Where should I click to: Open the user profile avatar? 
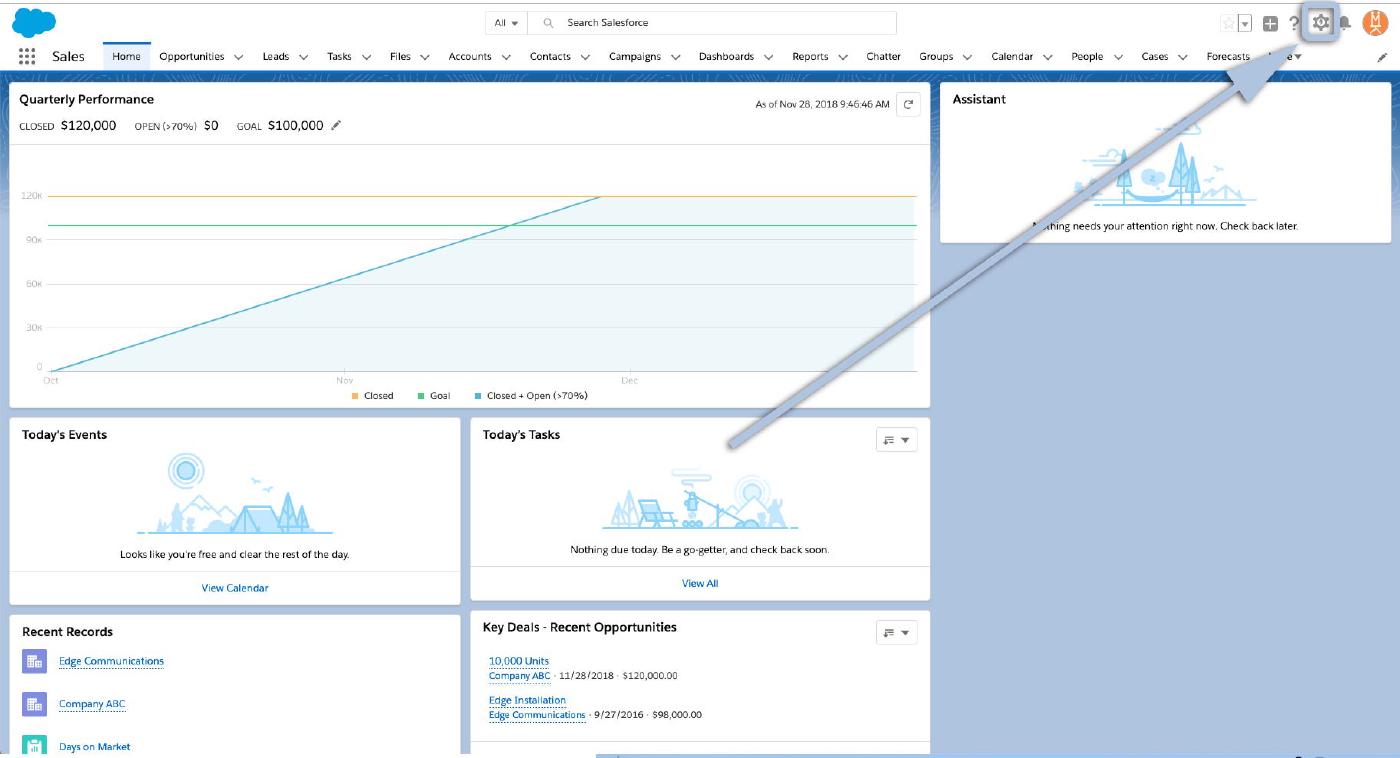1375,22
